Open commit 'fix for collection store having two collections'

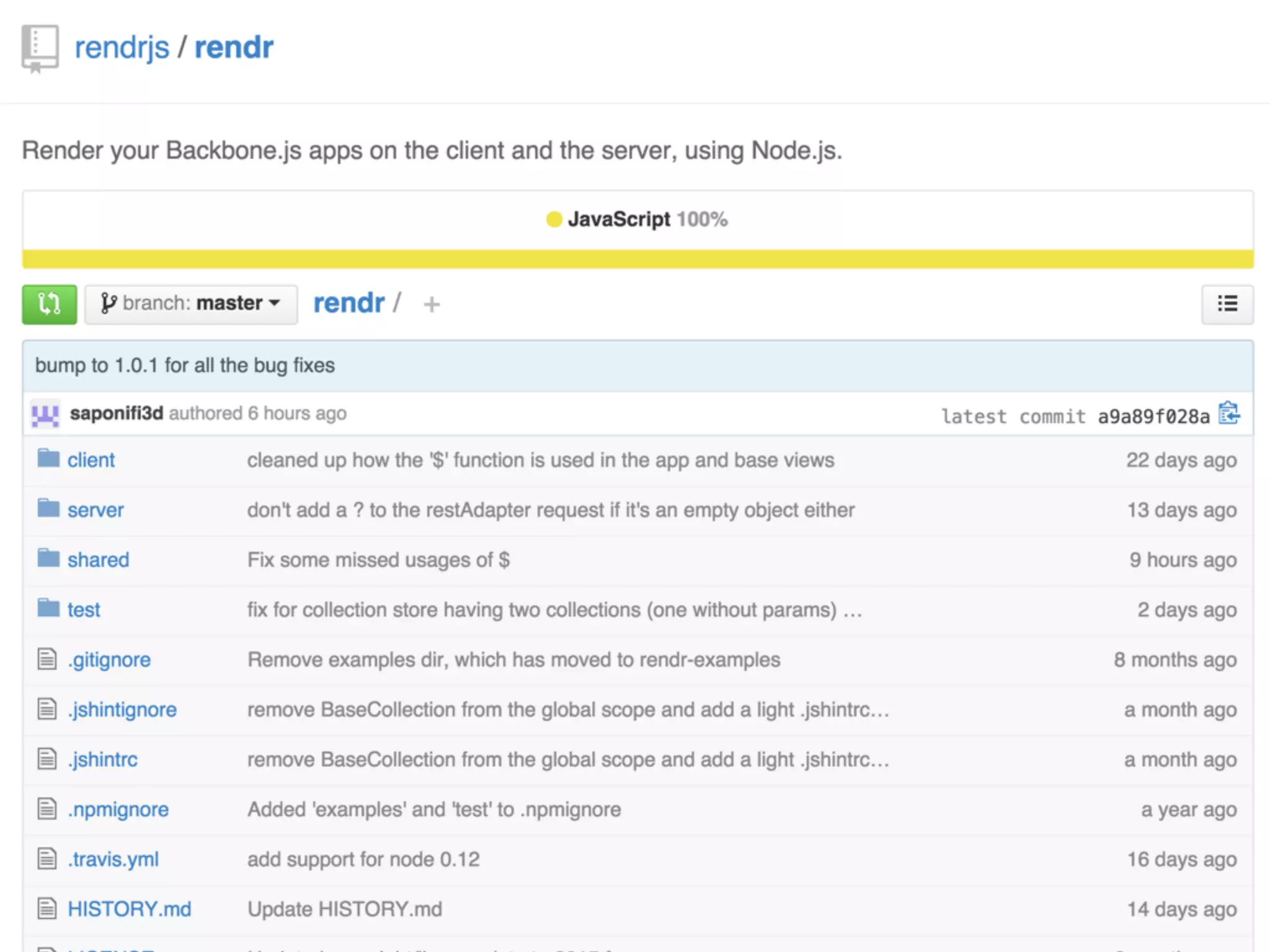pos(542,610)
